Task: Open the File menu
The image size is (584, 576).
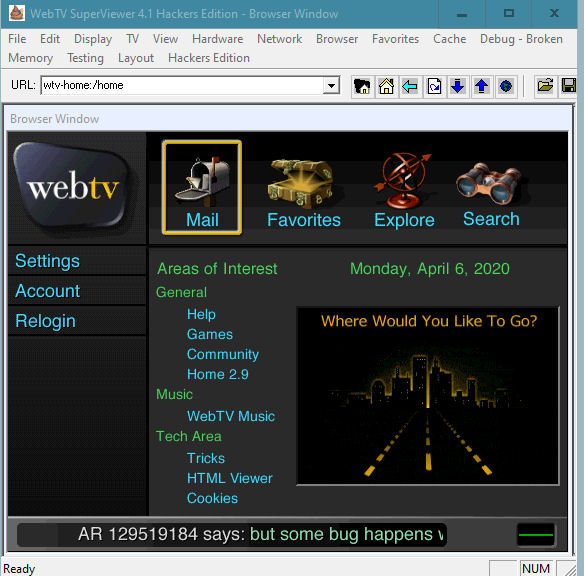Action: [x=17, y=39]
